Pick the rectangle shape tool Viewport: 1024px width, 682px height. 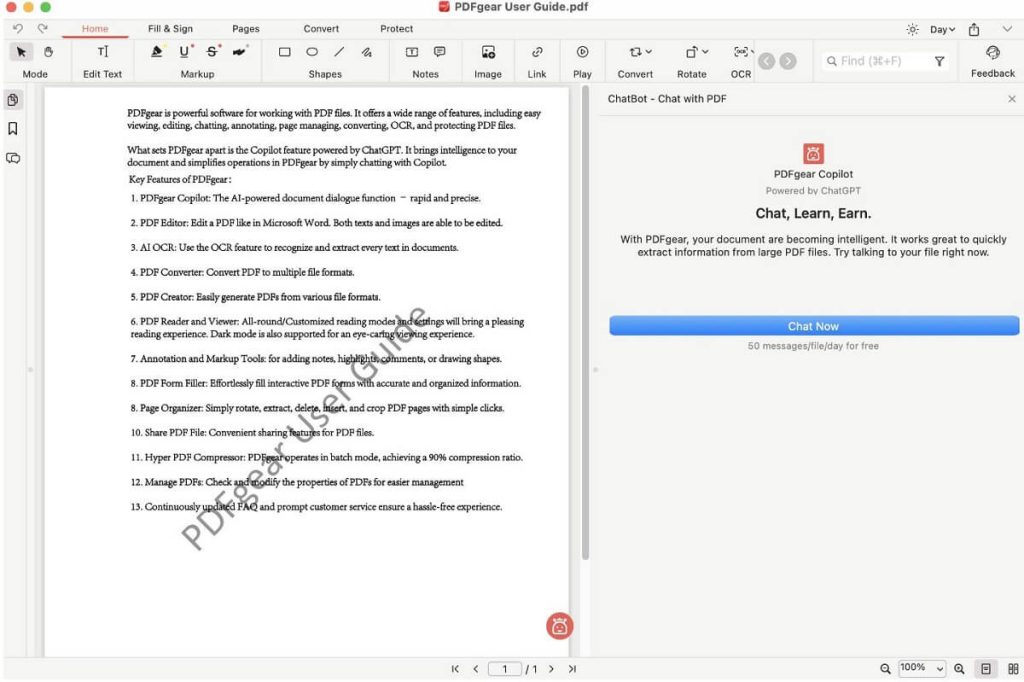[285, 52]
